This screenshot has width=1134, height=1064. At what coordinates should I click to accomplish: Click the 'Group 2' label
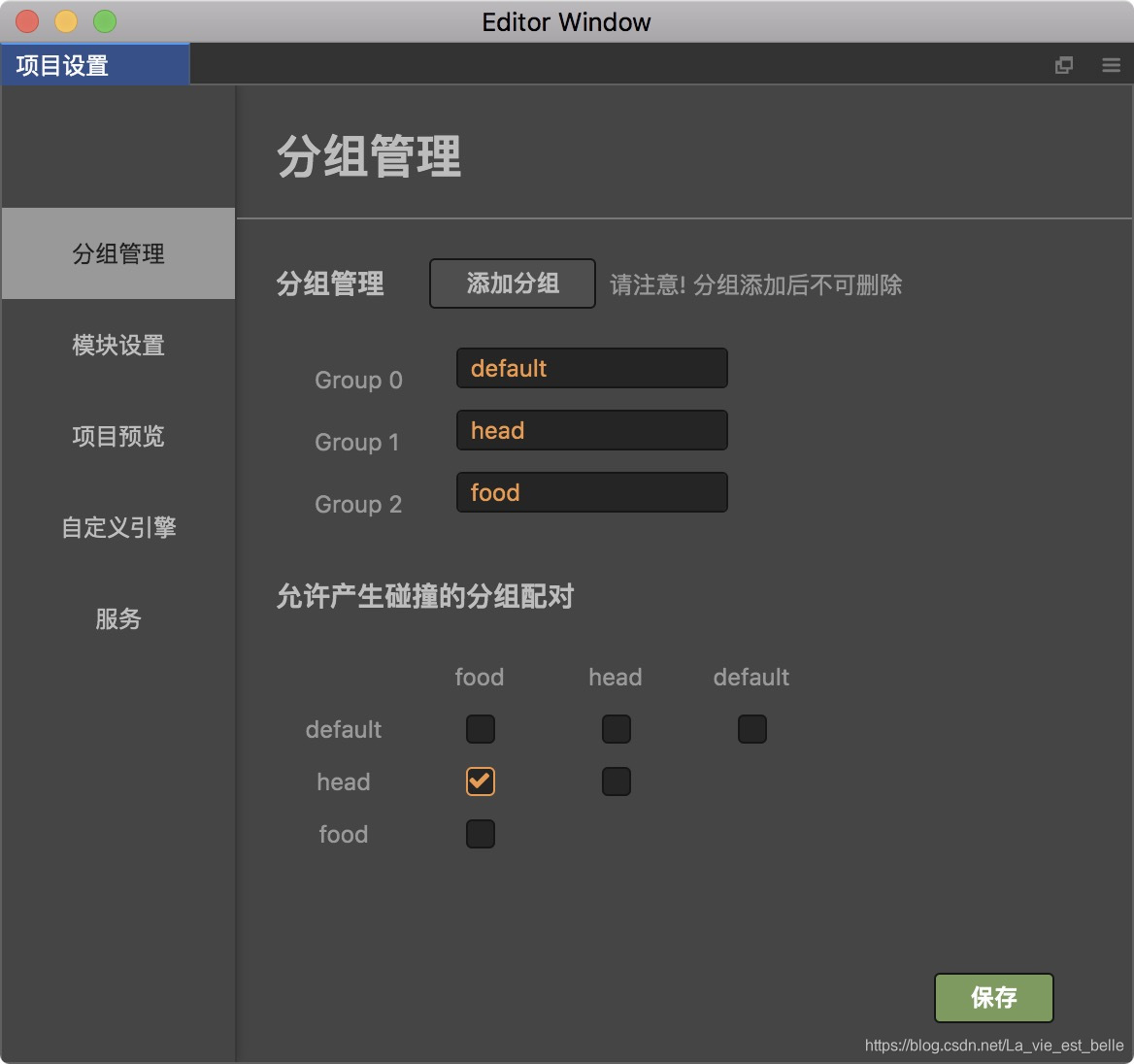(x=358, y=504)
